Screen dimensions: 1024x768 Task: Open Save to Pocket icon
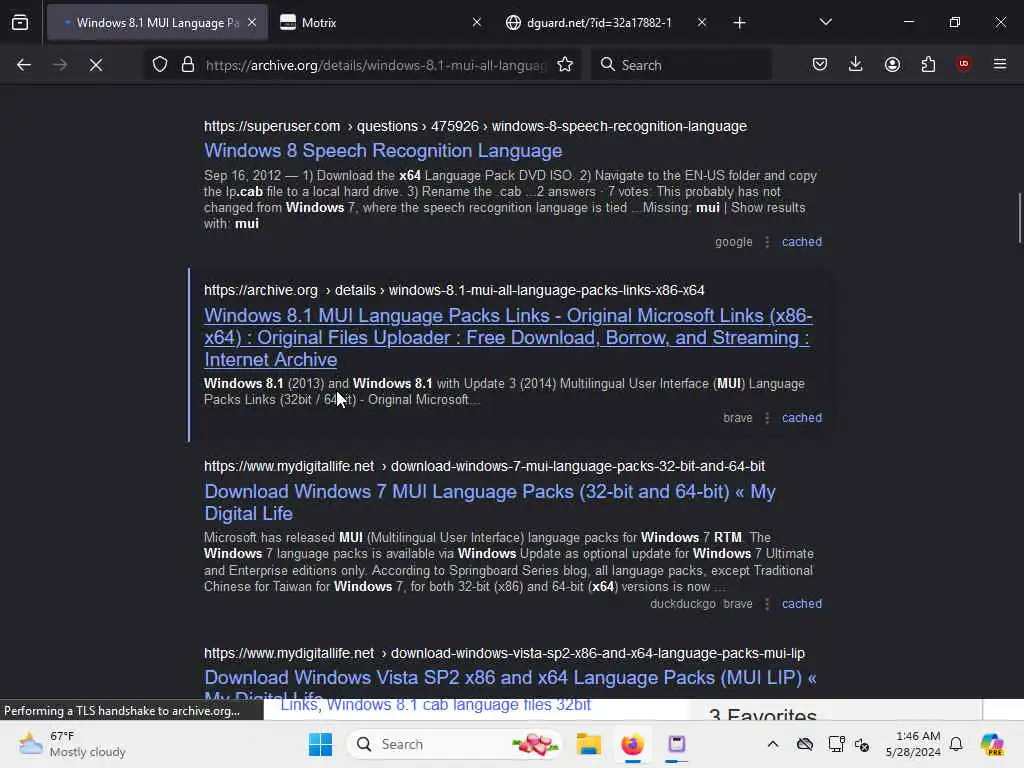820,65
